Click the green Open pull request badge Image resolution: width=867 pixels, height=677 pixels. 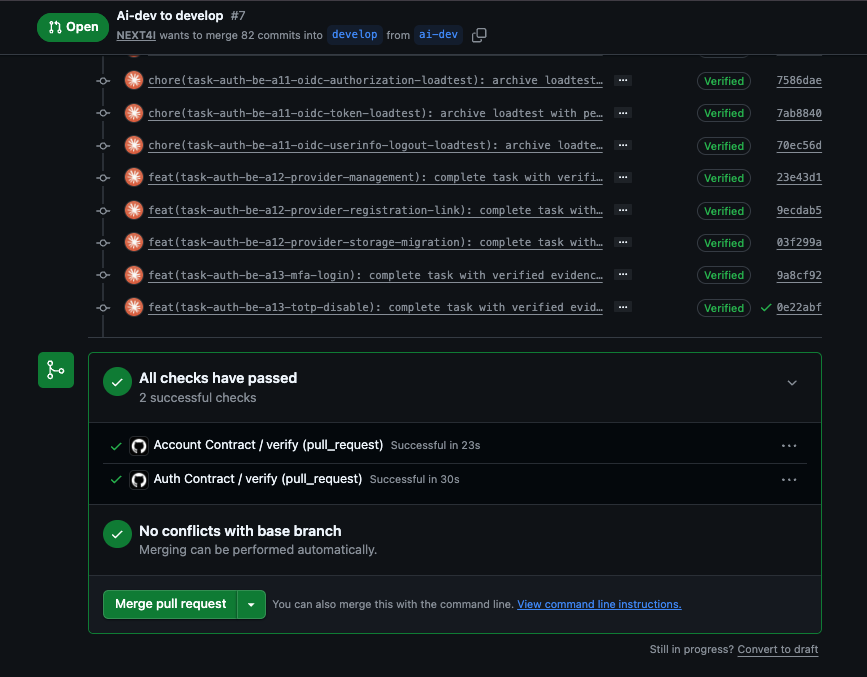click(73, 27)
